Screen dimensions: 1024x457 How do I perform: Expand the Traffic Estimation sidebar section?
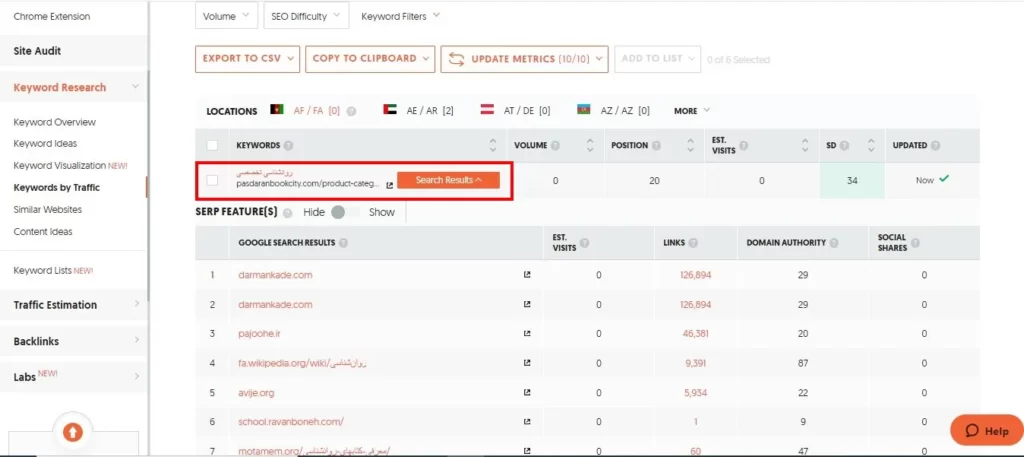pos(74,305)
